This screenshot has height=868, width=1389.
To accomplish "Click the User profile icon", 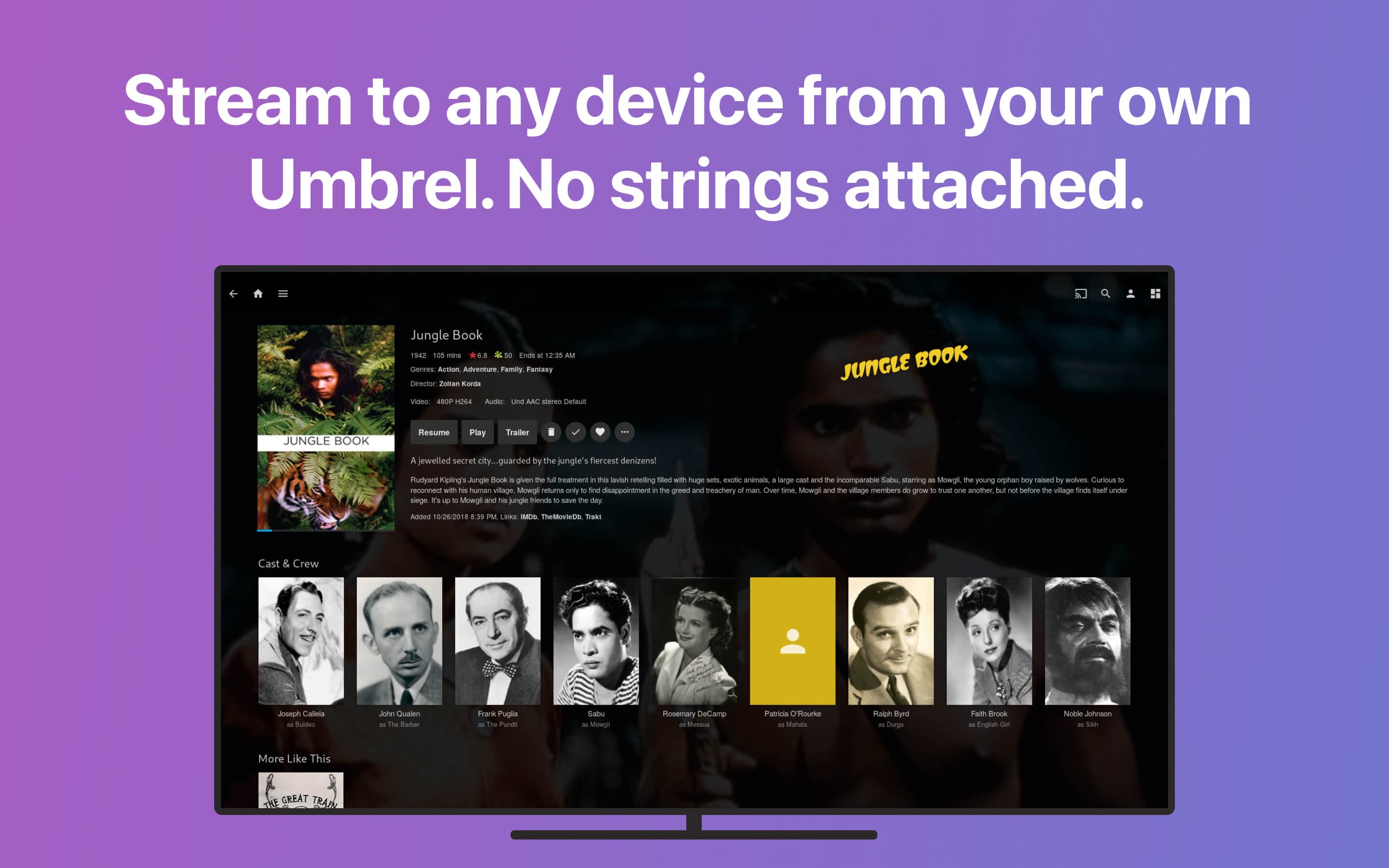I will (x=1130, y=293).
